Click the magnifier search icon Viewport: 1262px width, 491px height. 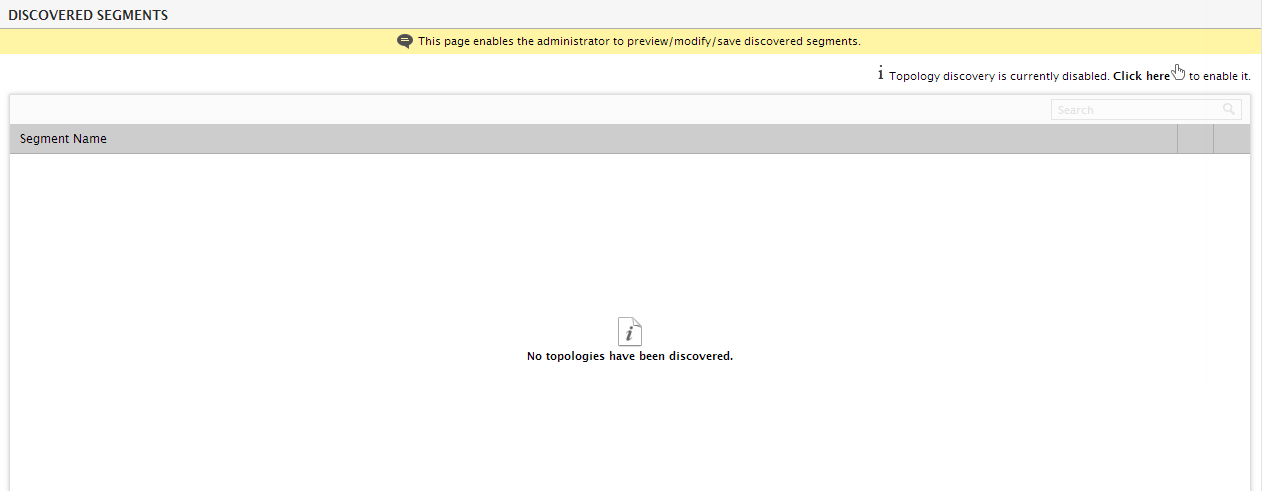[1229, 109]
